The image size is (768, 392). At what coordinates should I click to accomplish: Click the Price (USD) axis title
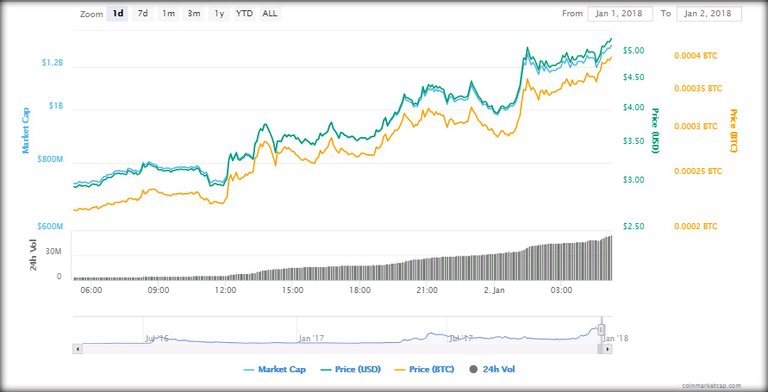656,130
